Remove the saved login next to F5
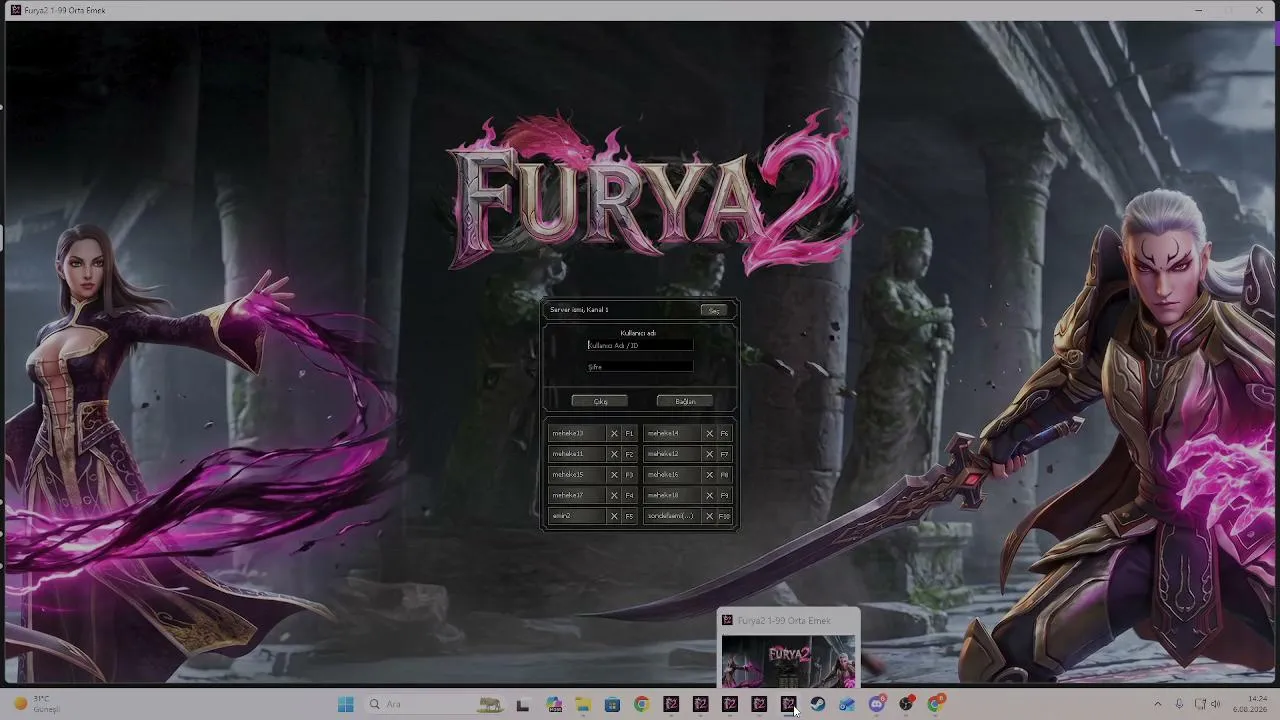This screenshot has width=1280, height=720. (x=614, y=516)
